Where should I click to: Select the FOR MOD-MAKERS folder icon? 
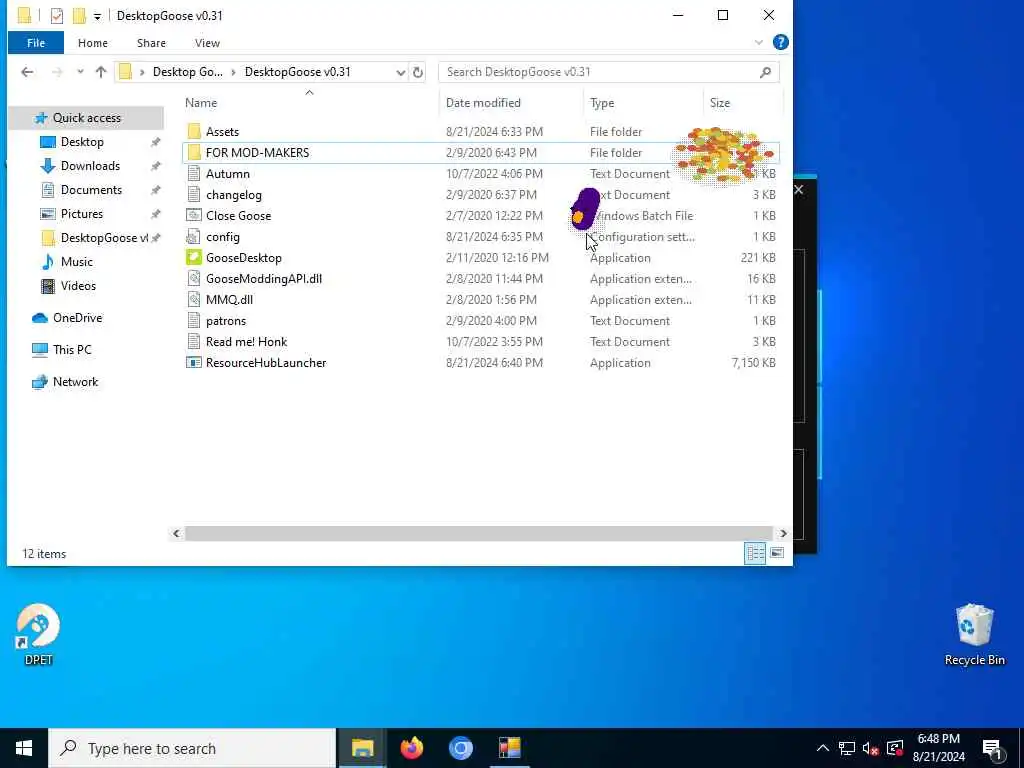pyautogui.click(x=194, y=153)
